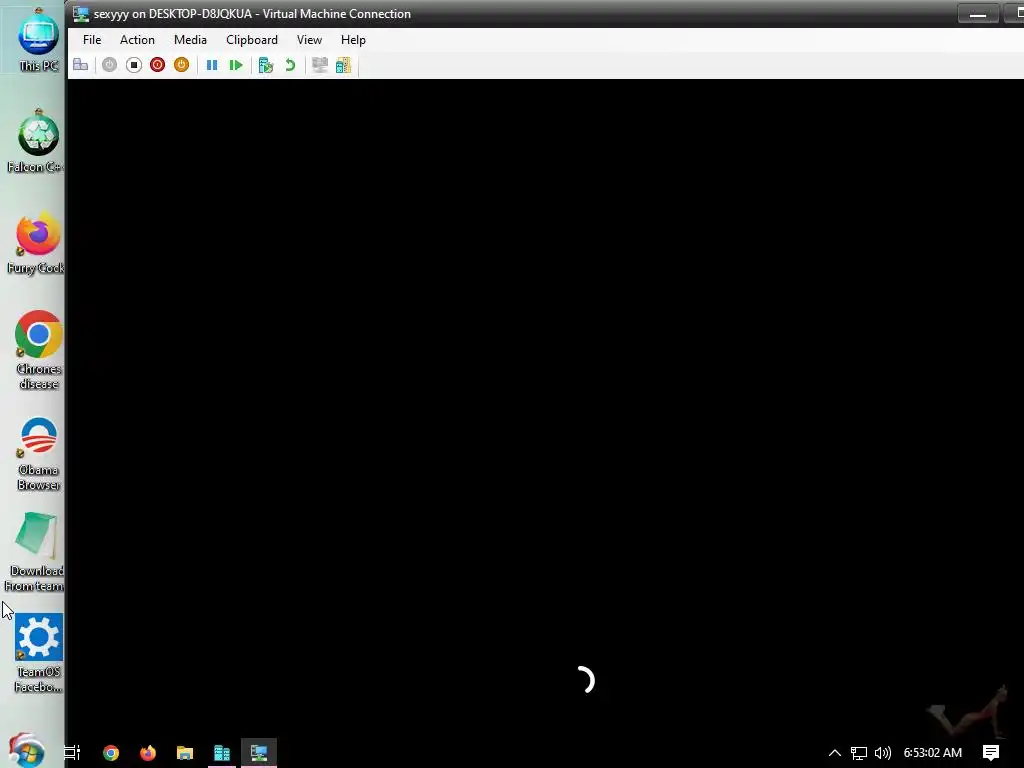Open the Start menu button

coord(26,751)
